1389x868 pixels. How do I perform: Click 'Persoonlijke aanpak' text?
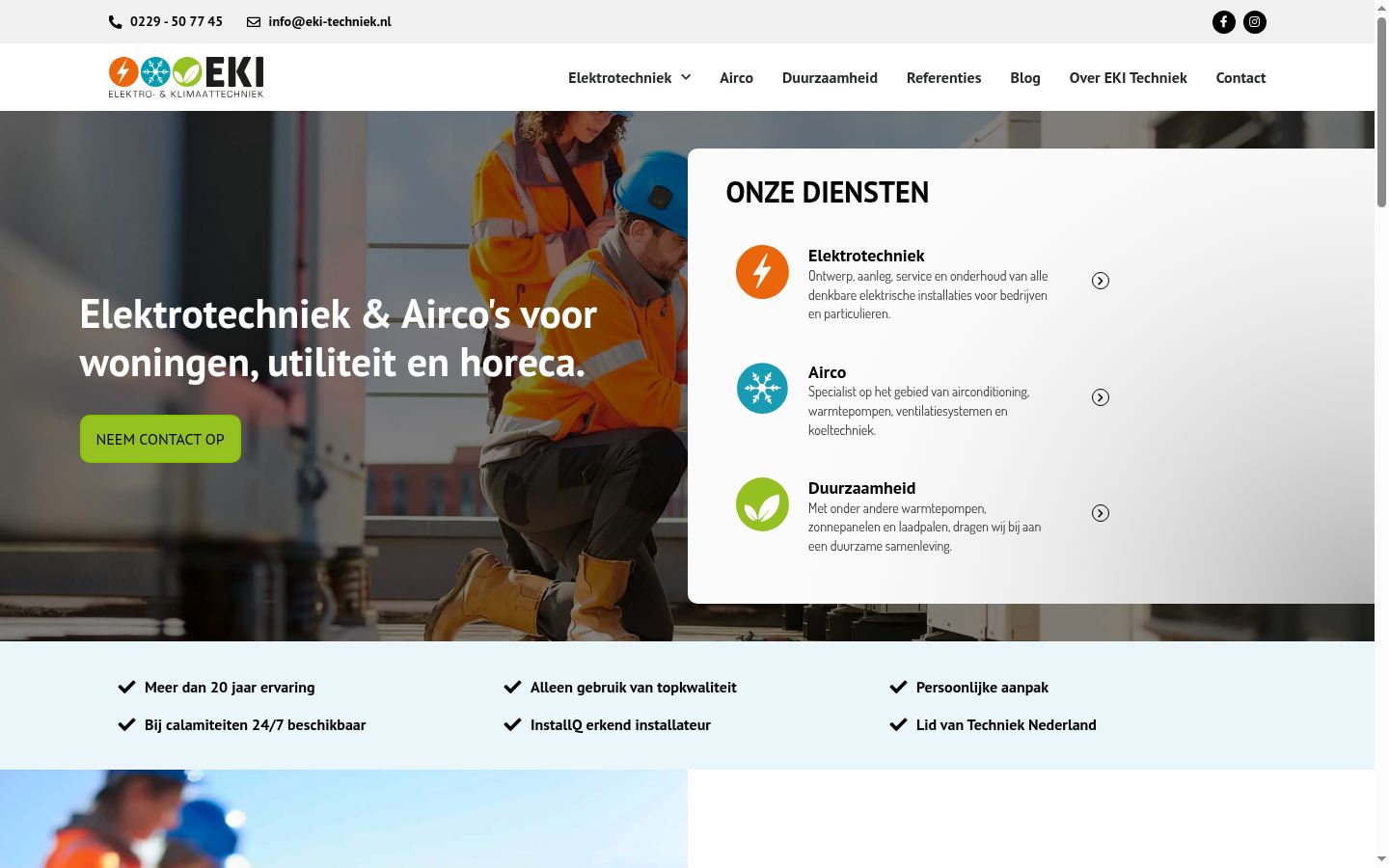tap(982, 688)
